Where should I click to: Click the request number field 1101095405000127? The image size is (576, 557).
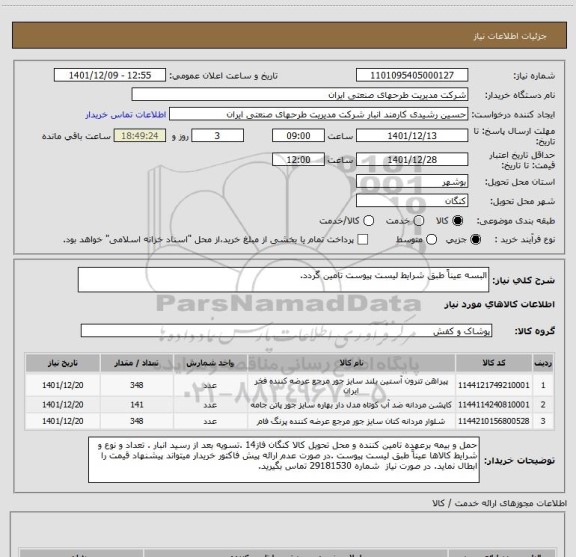coord(412,75)
